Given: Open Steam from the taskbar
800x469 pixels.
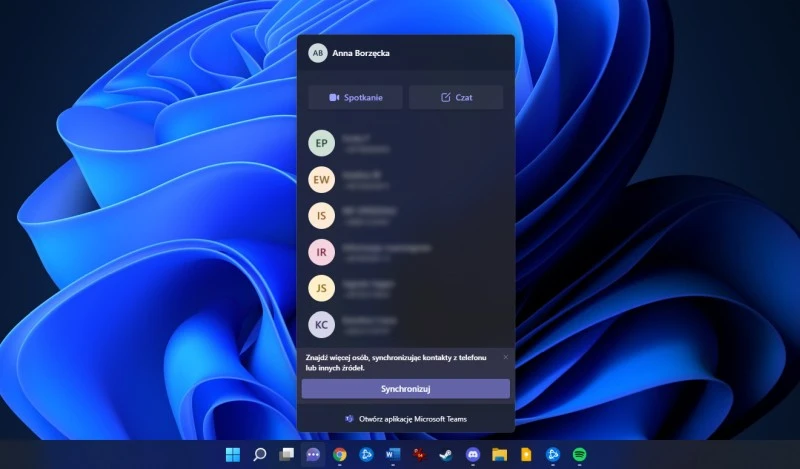Looking at the screenshot, I should coord(446,455).
